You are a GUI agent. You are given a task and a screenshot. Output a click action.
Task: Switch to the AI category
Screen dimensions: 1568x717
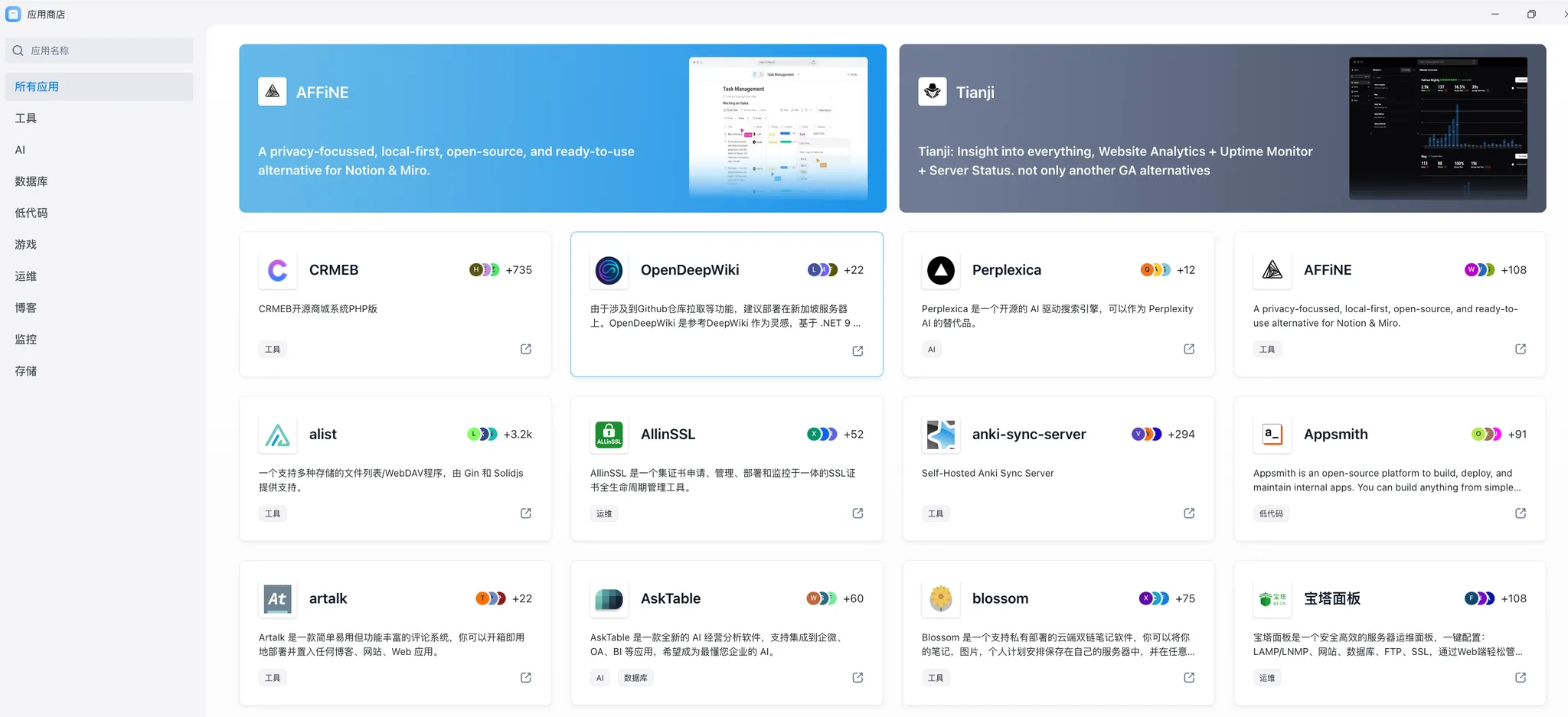pyautogui.click(x=20, y=149)
